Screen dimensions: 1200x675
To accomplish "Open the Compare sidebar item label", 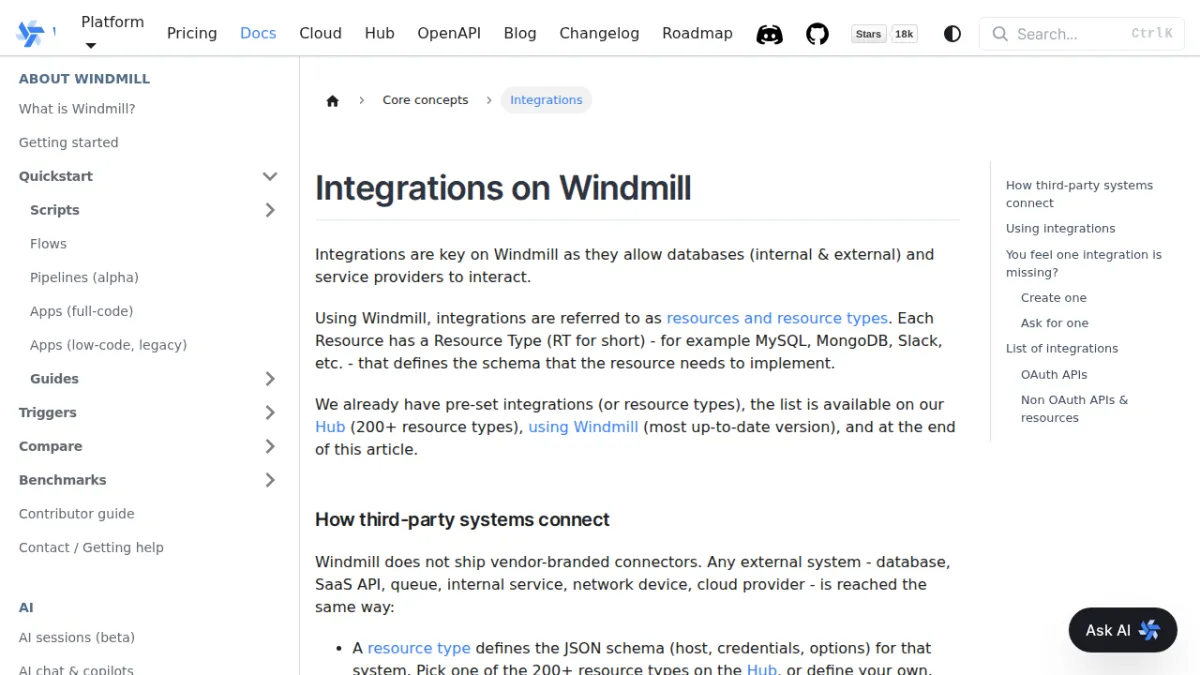I will tap(51, 447).
